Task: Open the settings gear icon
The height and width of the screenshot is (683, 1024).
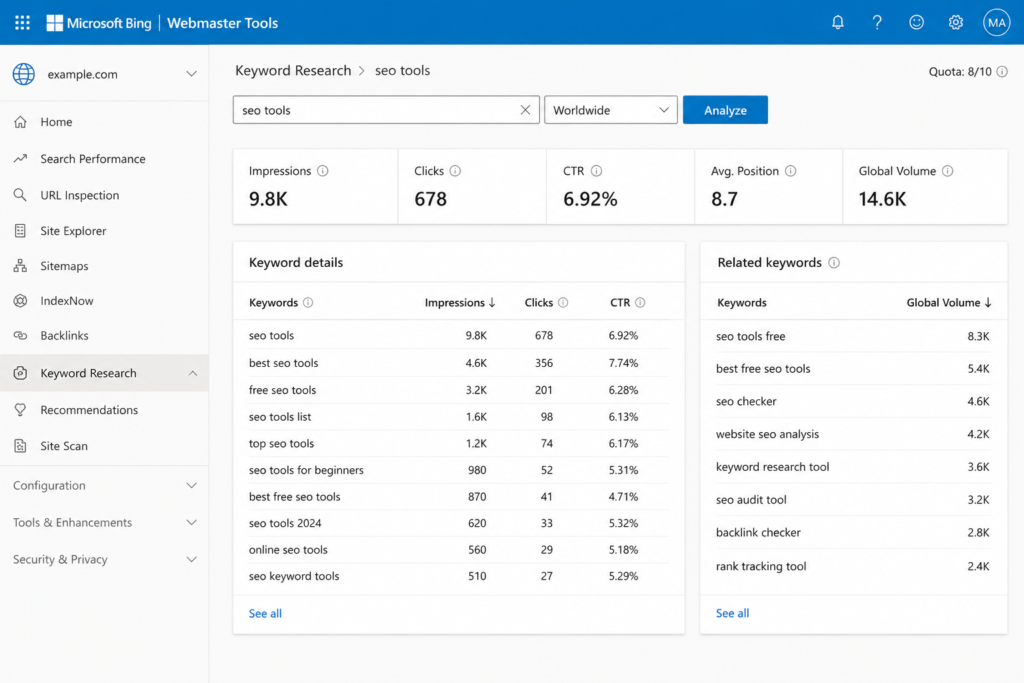Action: (955, 23)
